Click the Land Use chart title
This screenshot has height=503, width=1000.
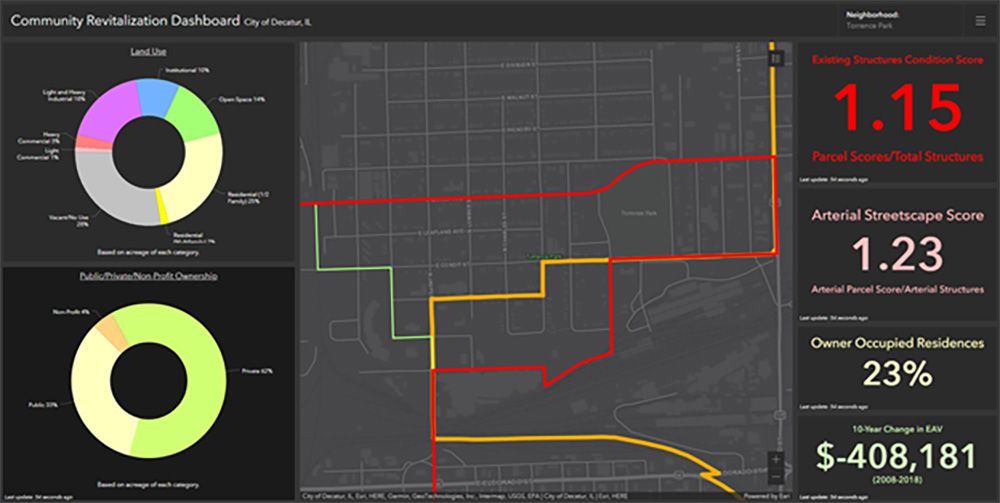149,51
